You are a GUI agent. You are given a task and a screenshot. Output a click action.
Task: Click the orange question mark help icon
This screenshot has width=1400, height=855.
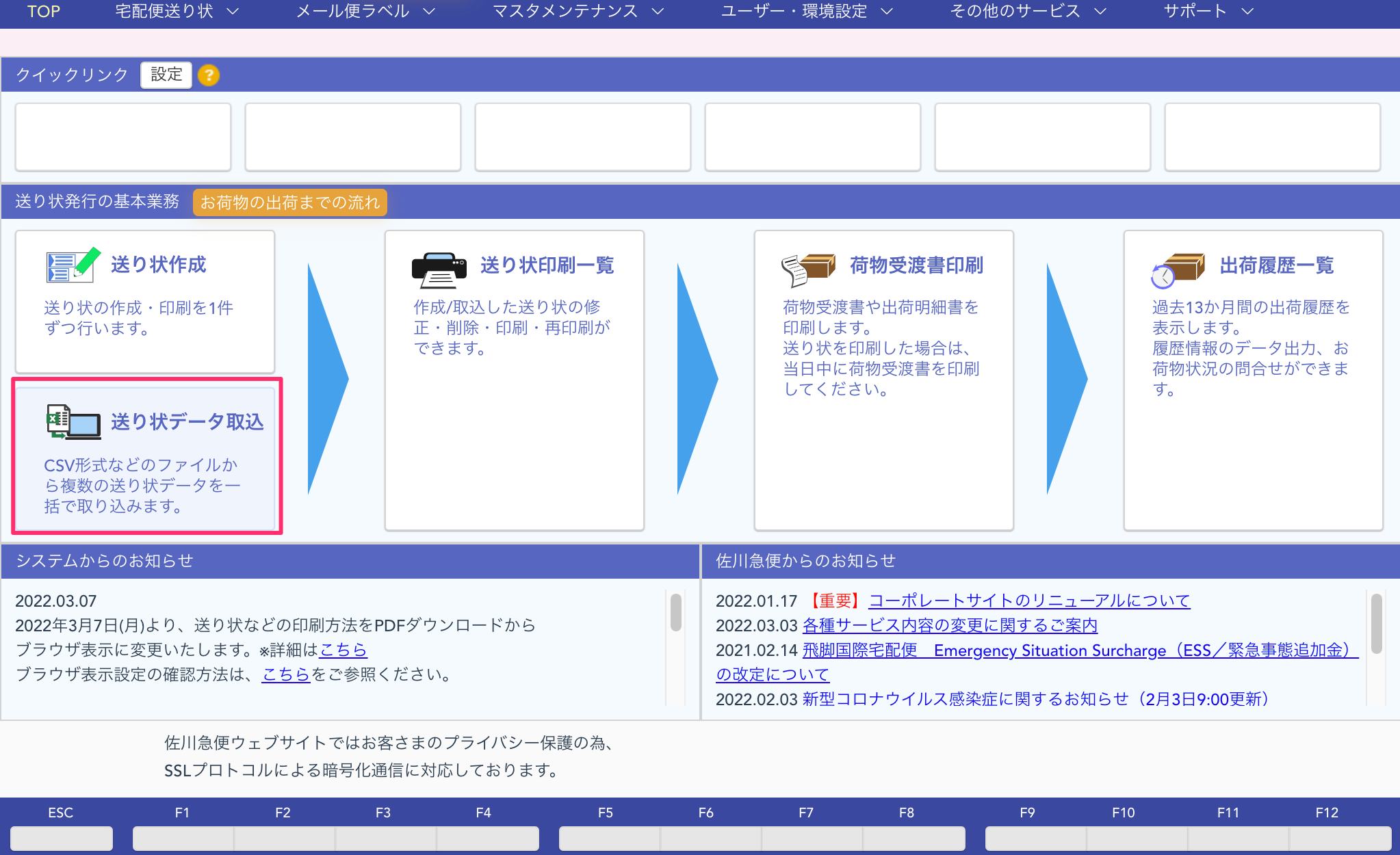click(x=209, y=75)
